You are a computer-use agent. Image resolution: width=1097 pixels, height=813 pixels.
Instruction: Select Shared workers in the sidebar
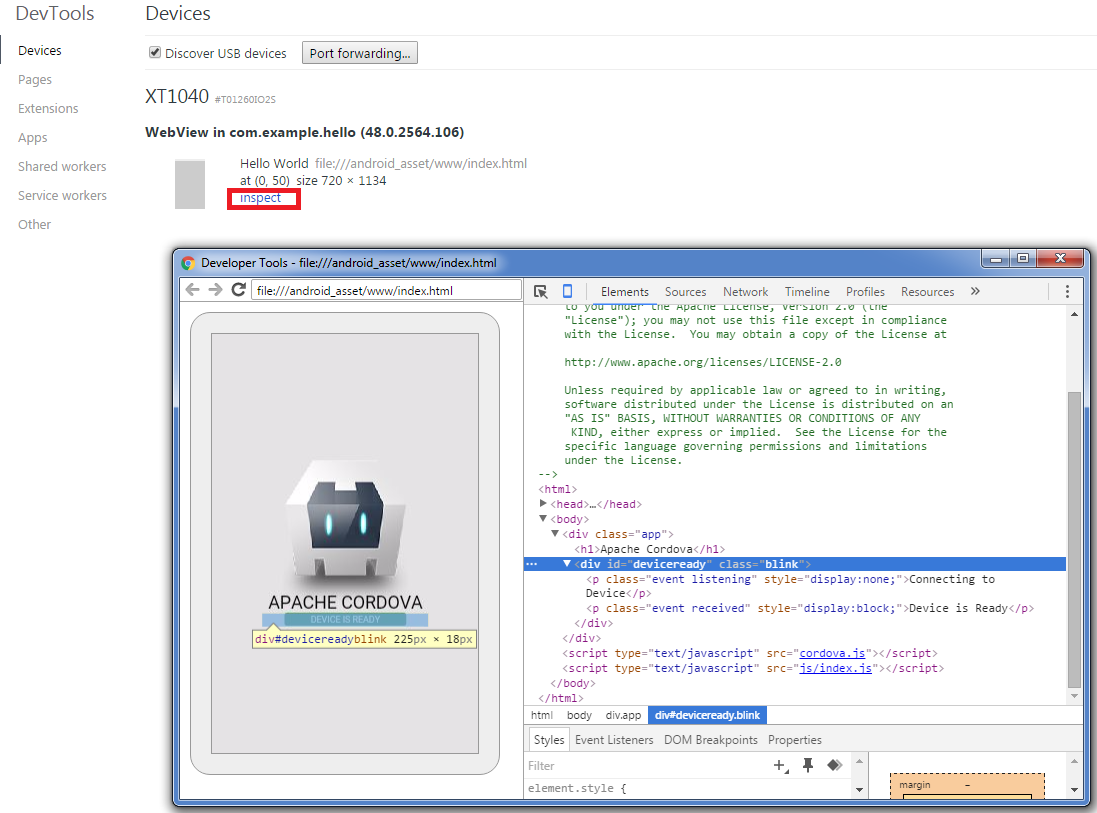(x=62, y=167)
